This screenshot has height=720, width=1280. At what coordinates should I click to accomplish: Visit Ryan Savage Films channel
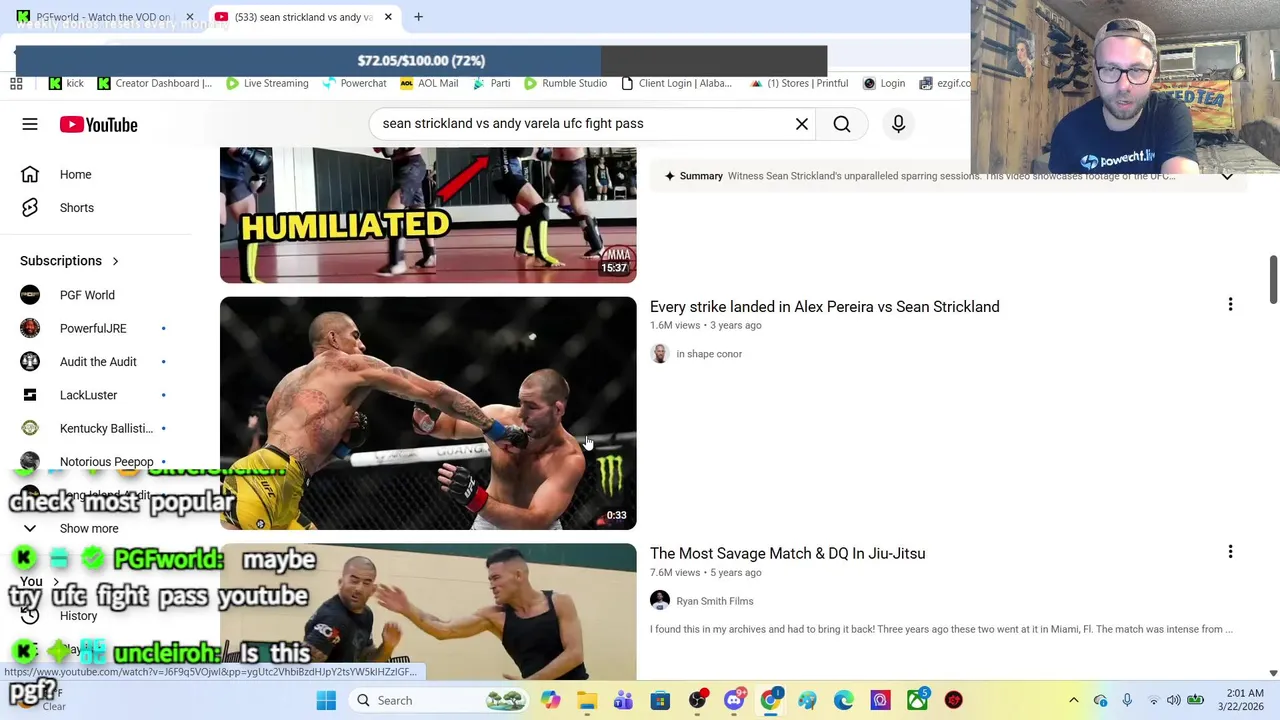(x=714, y=601)
